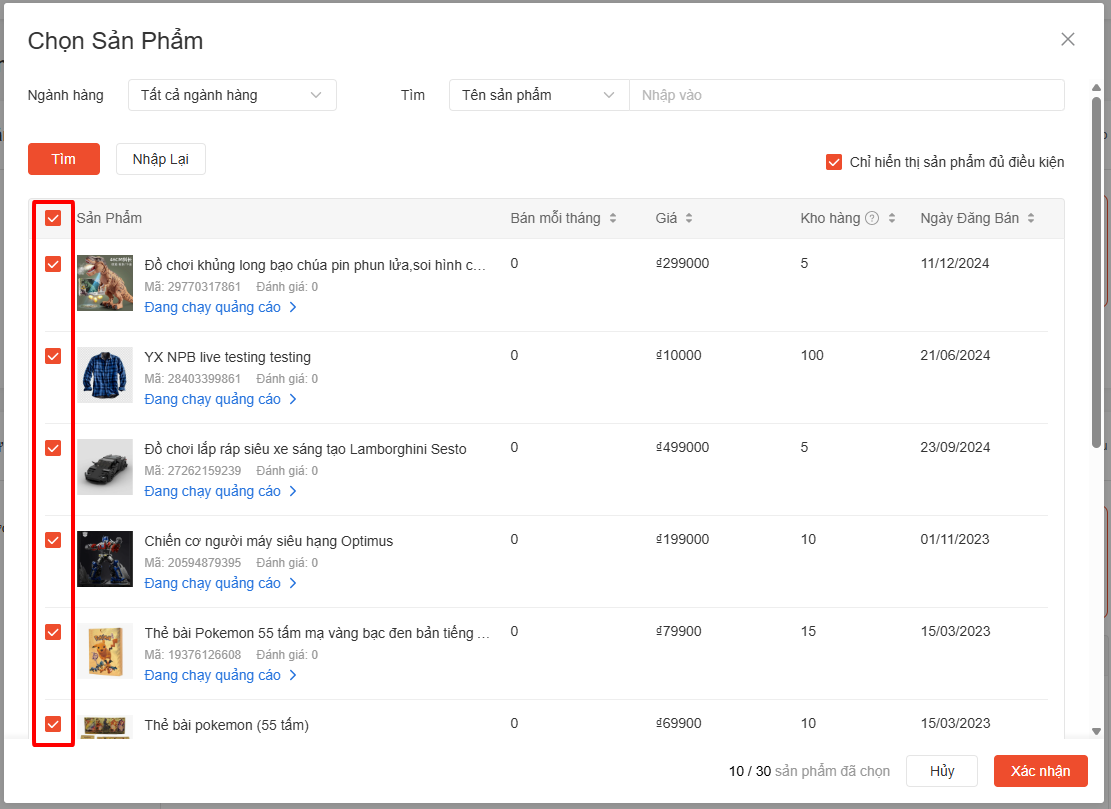1111x809 pixels.
Task: Click the dinosaur toy product thumbnail
Action: 105,283
